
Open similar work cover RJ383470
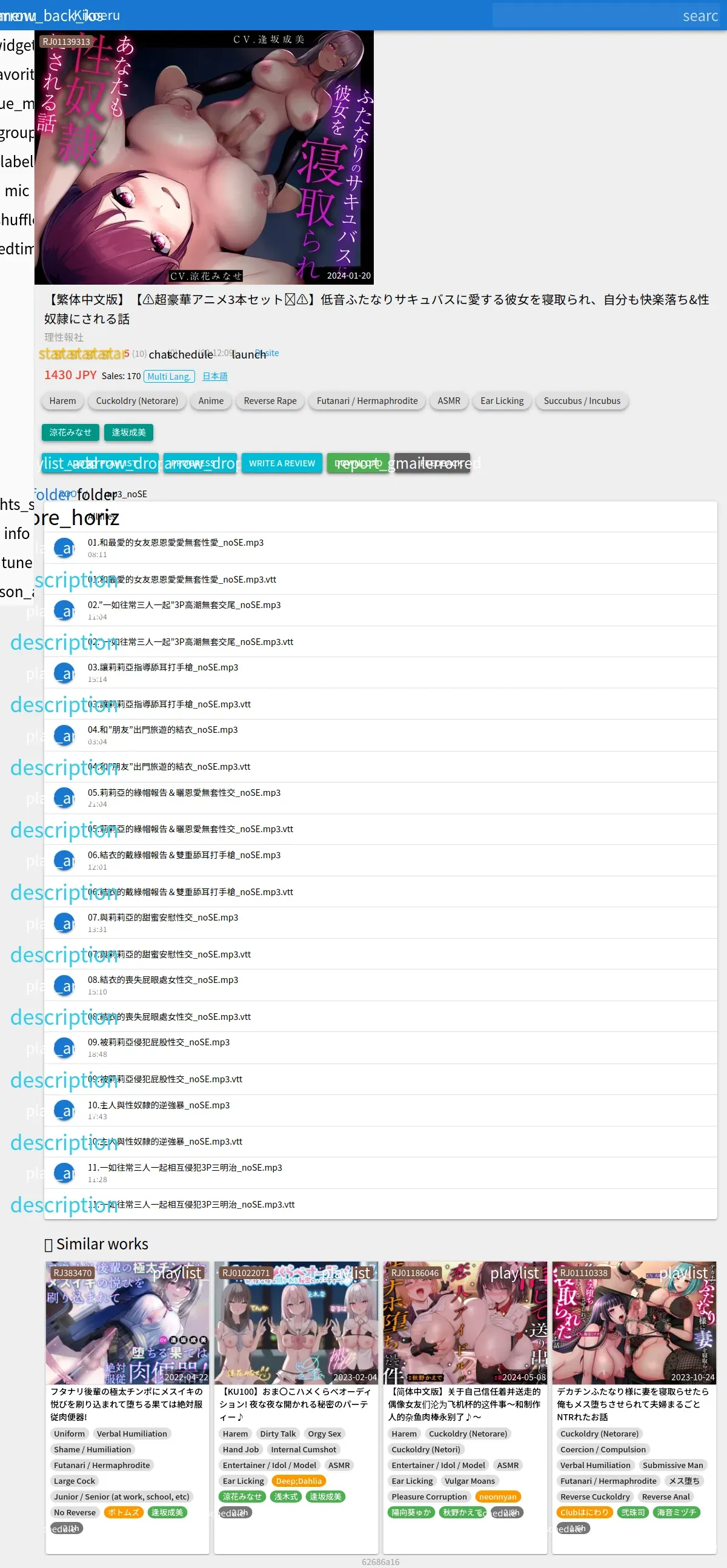pos(127,1323)
